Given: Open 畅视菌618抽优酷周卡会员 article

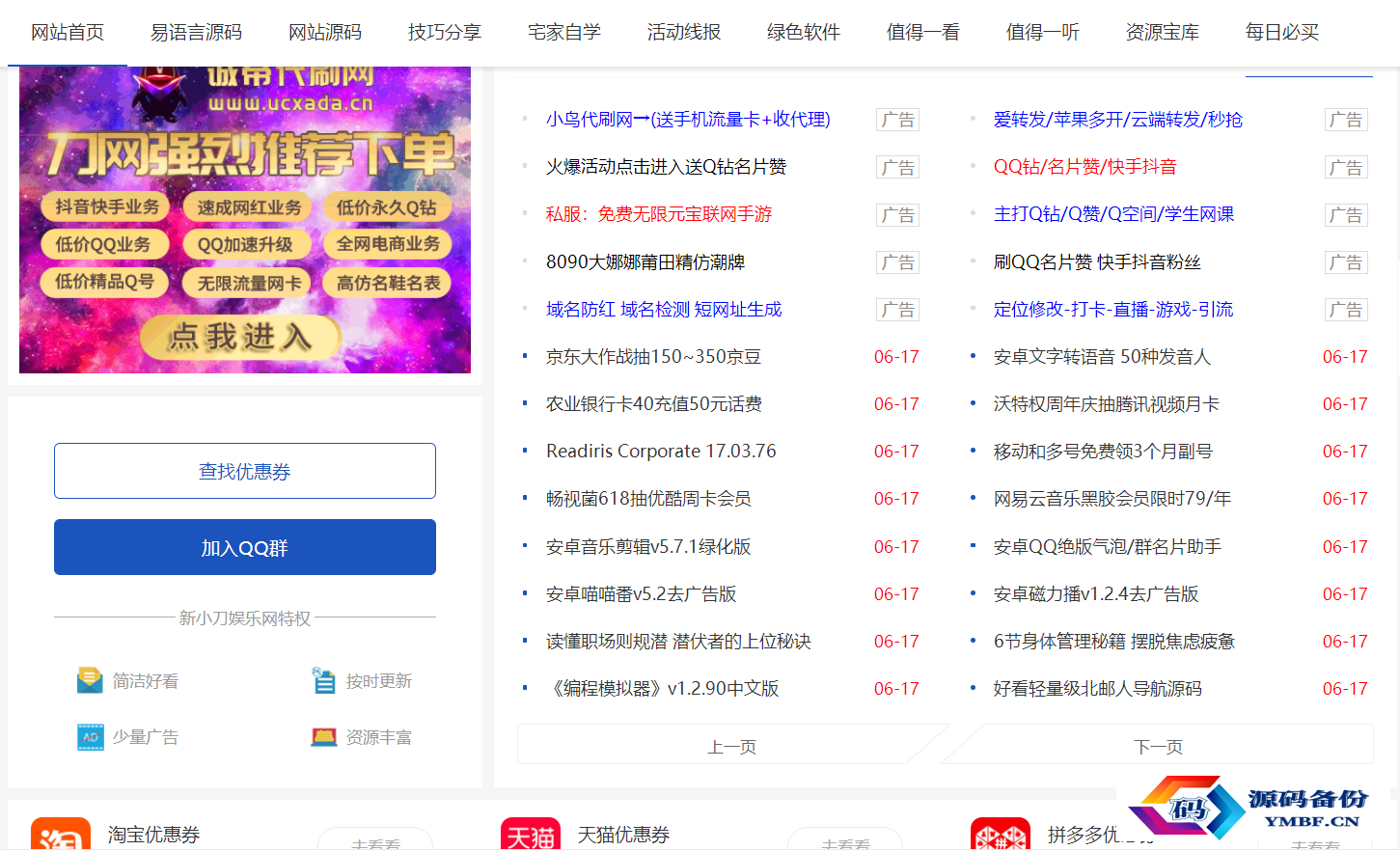Looking at the screenshot, I should (x=648, y=498).
